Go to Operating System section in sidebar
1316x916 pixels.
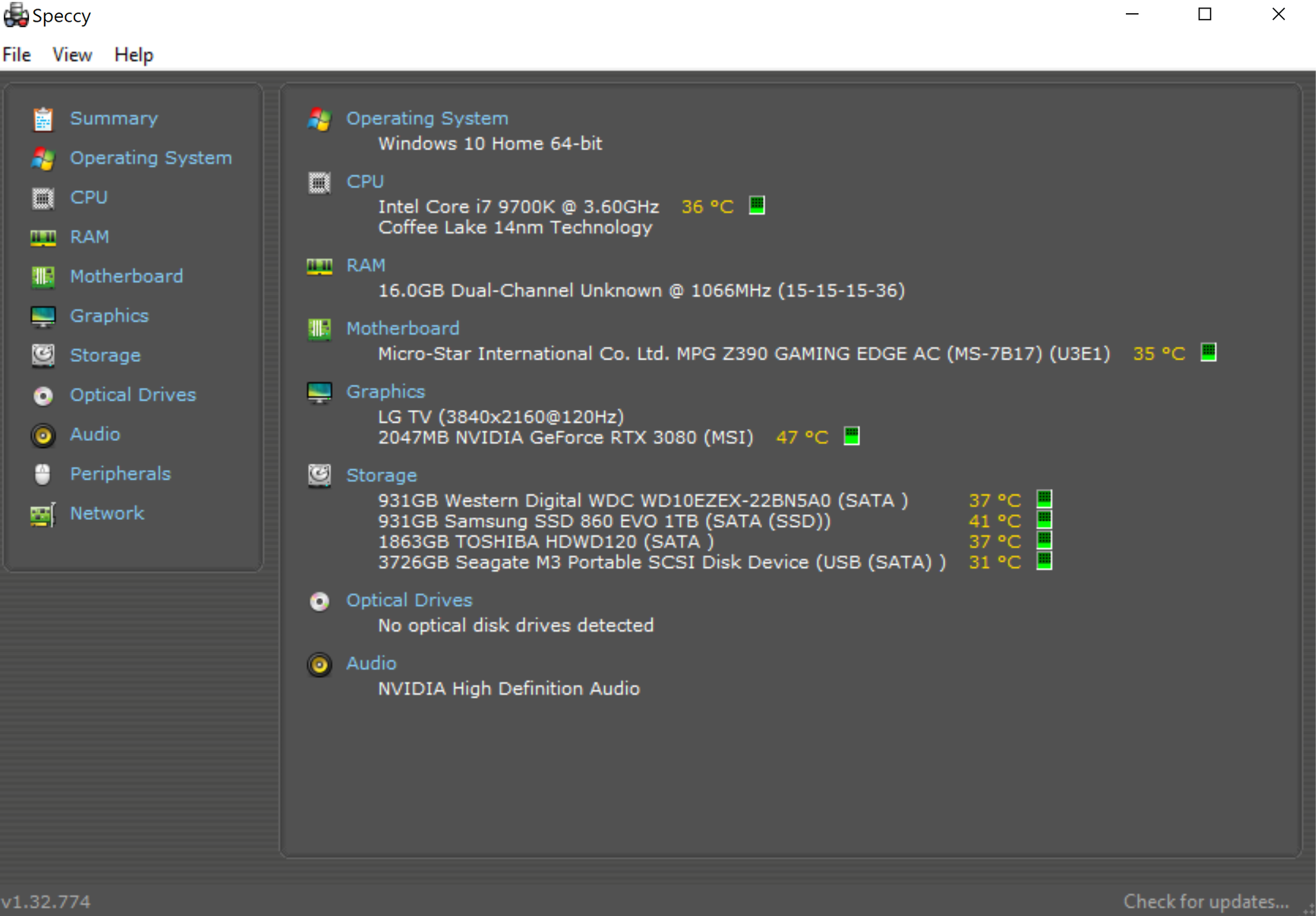click(x=151, y=158)
